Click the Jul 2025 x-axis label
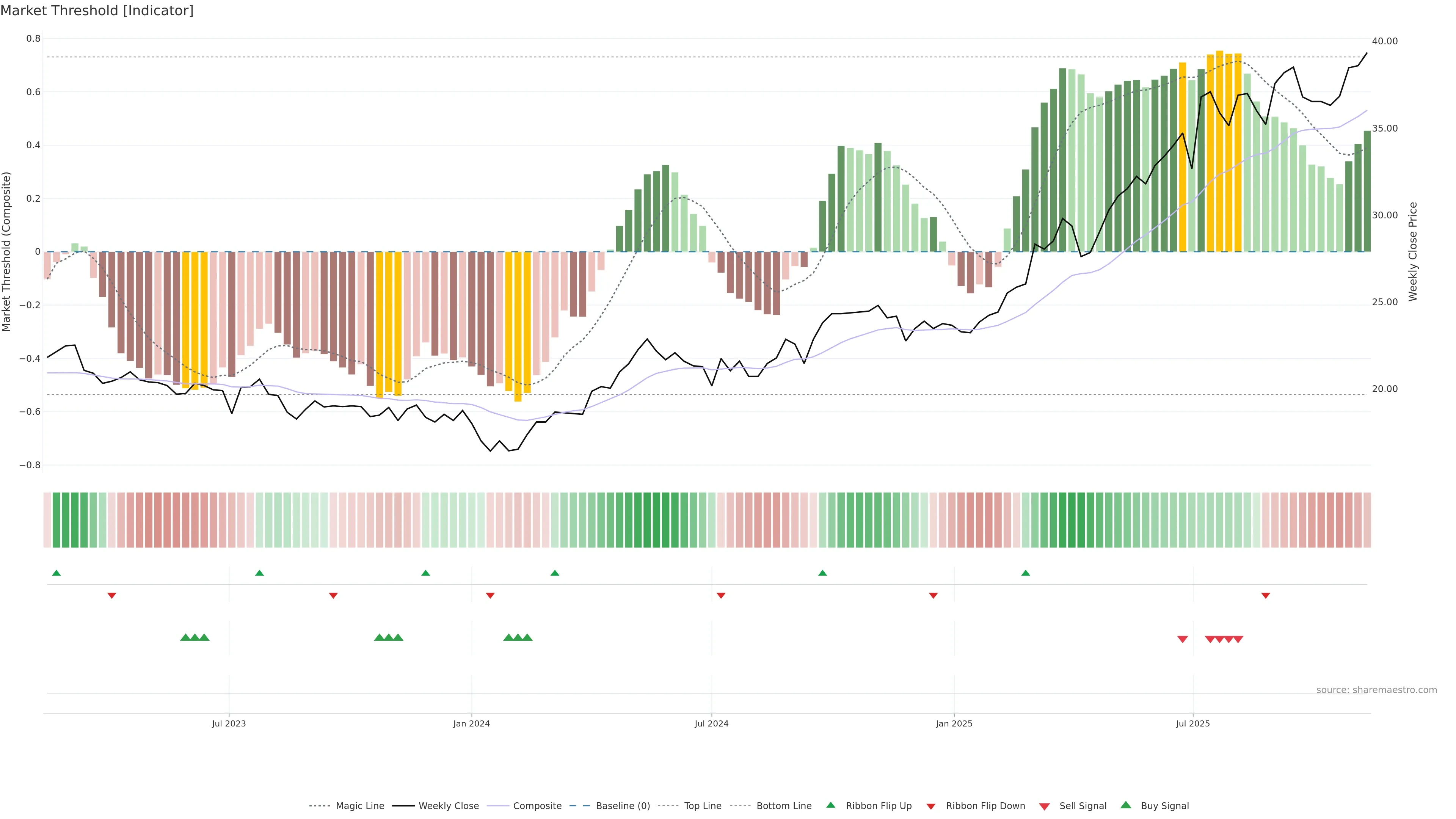 1192,723
